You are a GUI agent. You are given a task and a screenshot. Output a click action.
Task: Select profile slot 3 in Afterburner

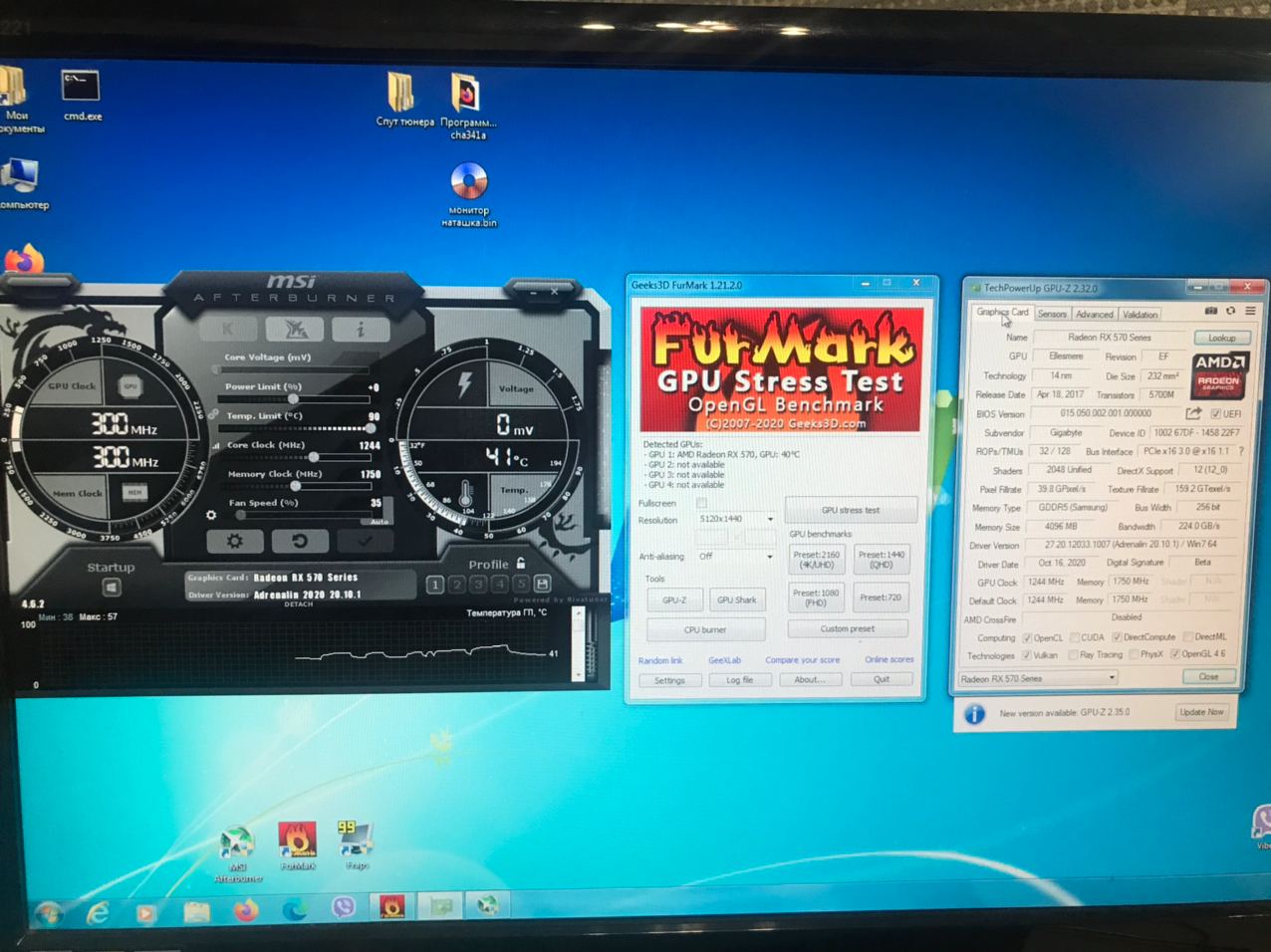pyautogui.click(x=478, y=585)
